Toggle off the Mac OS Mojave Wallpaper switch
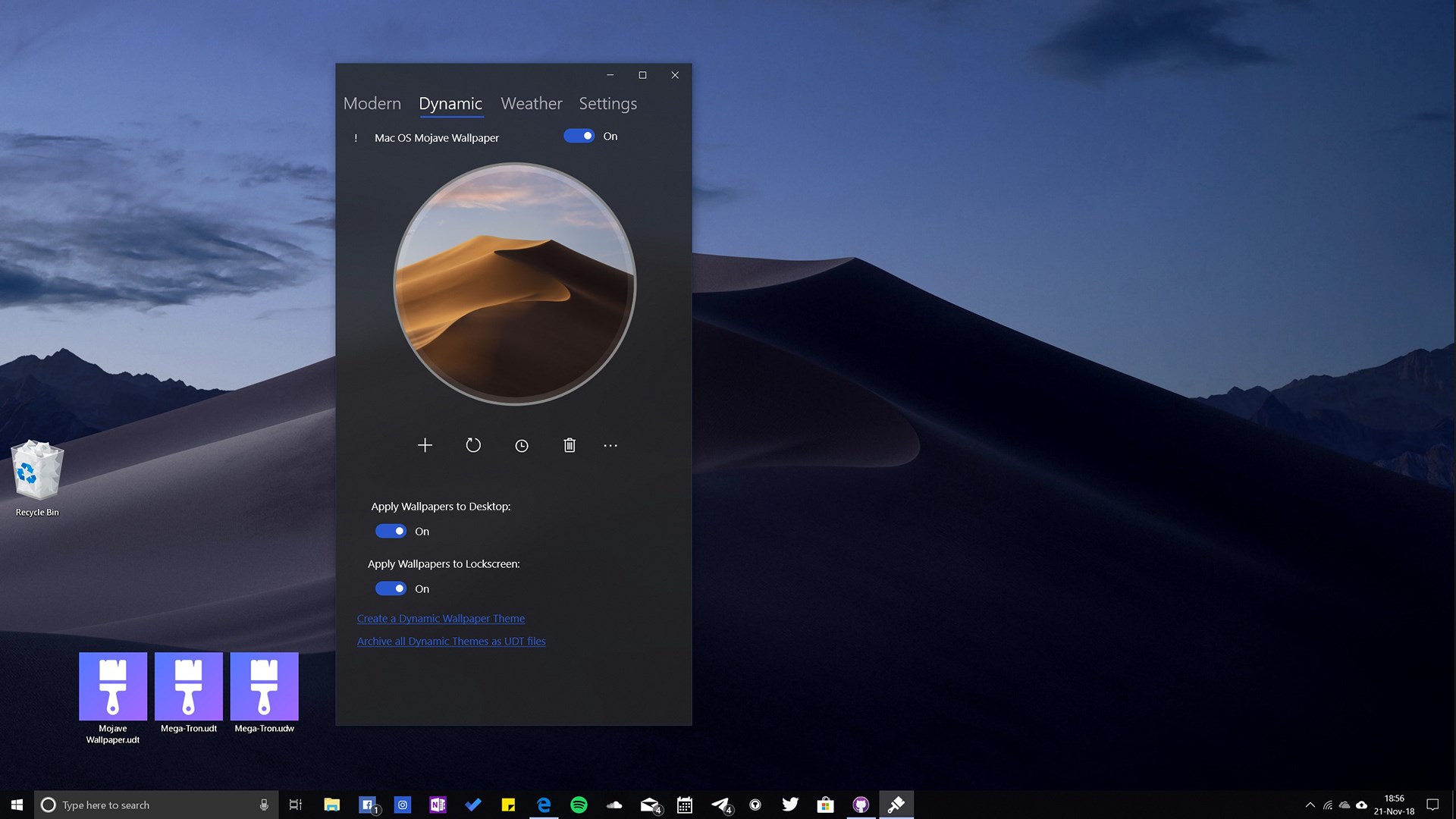The image size is (1456, 819). pos(579,136)
